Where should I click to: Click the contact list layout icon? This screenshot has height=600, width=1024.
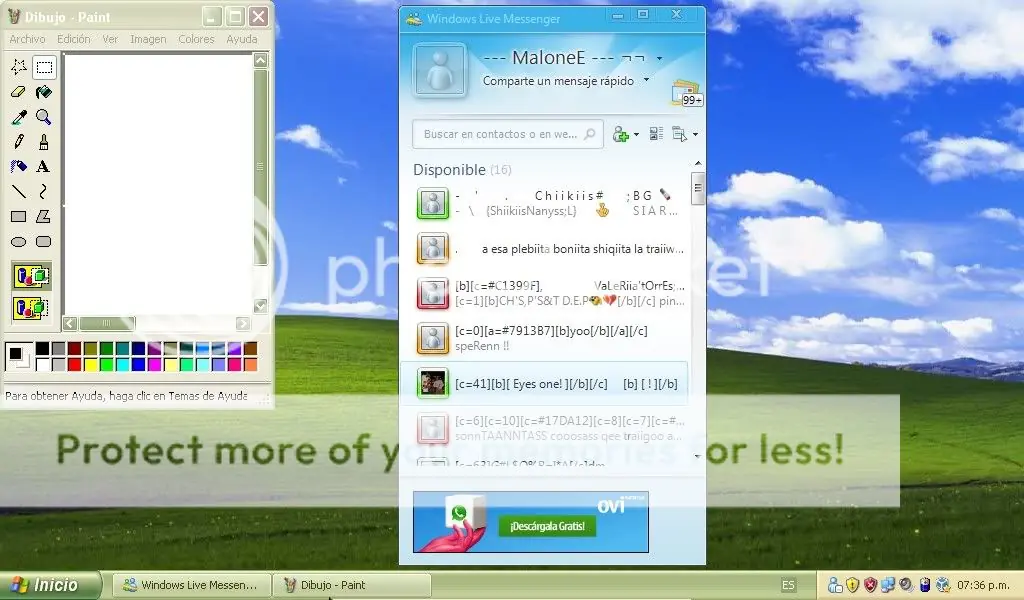(656, 134)
